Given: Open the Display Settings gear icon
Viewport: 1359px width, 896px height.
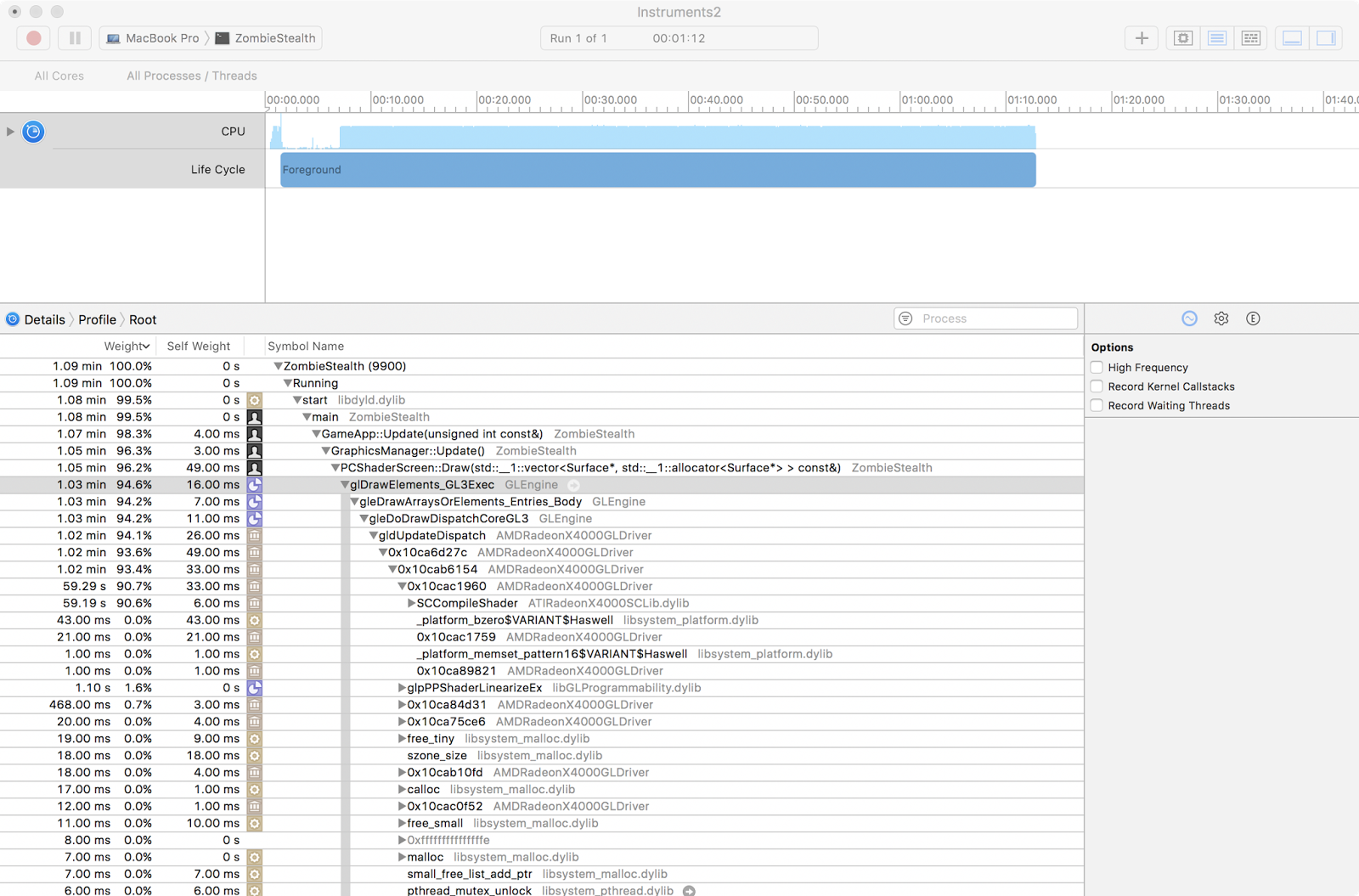Looking at the screenshot, I should click(x=1221, y=318).
